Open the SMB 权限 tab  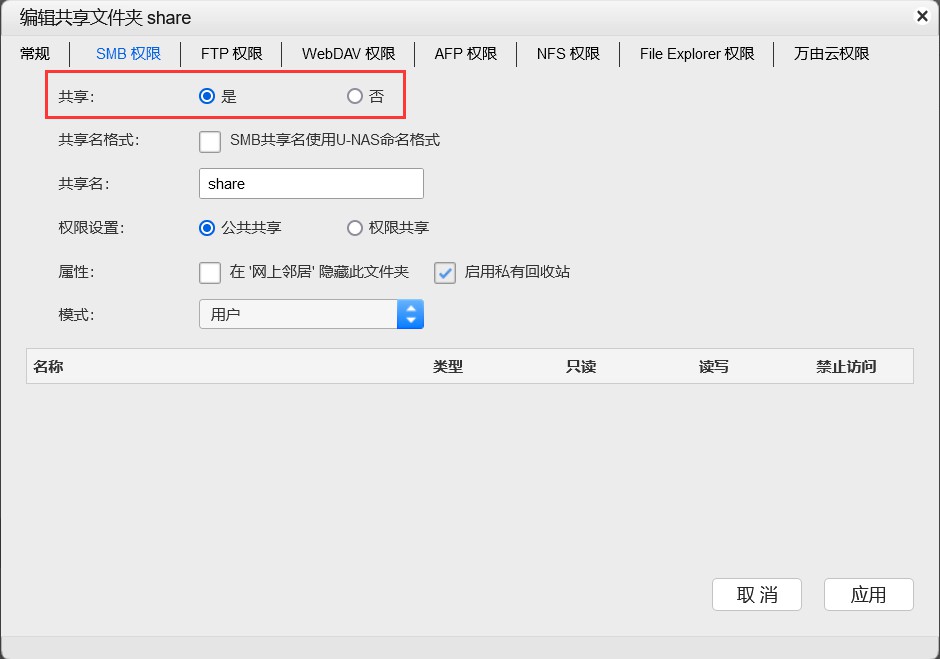pyautogui.click(x=128, y=54)
